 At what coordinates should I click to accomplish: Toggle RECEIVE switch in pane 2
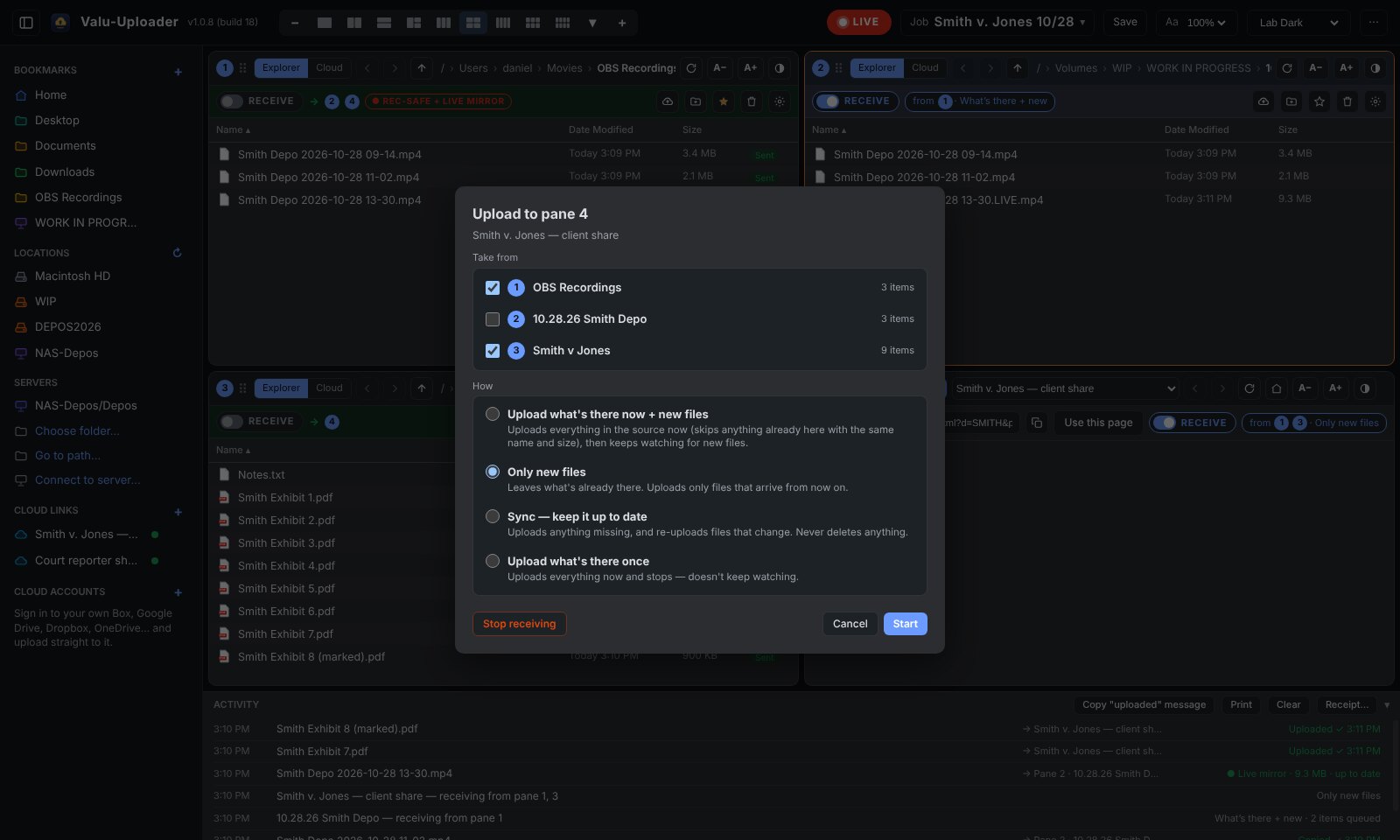[x=828, y=101]
